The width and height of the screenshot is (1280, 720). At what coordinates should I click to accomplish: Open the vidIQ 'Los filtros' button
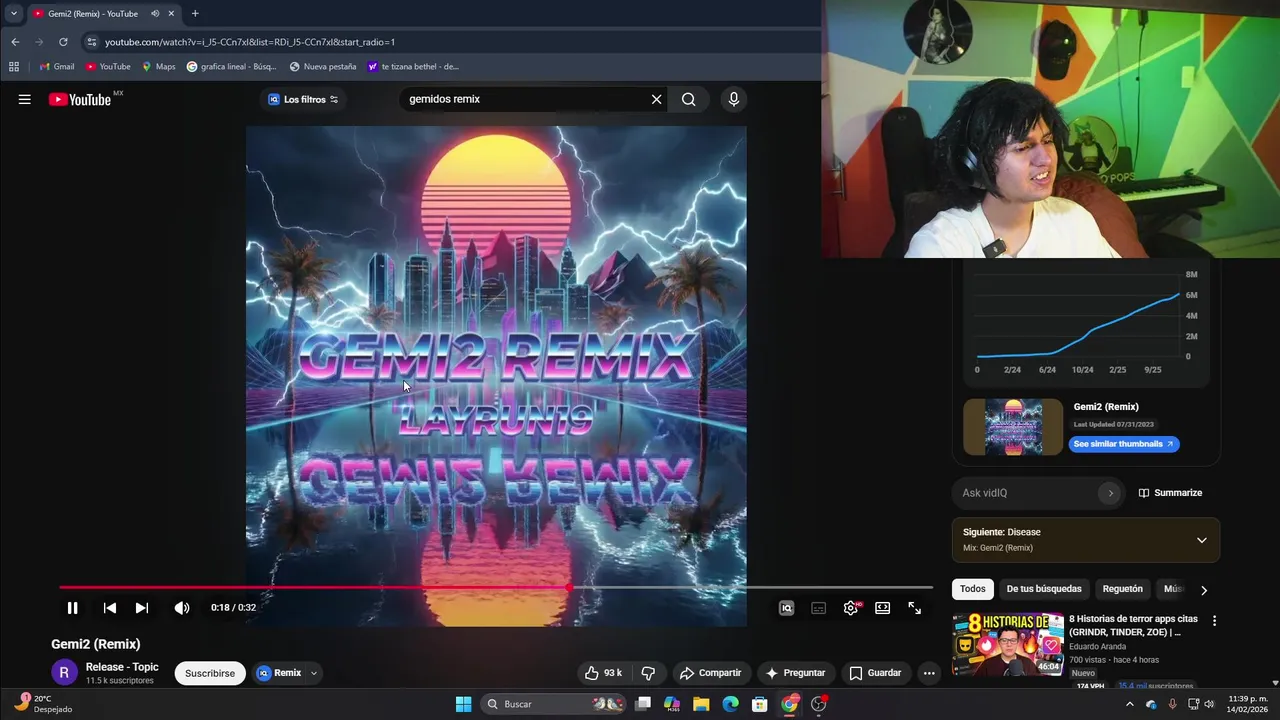pos(303,99)
